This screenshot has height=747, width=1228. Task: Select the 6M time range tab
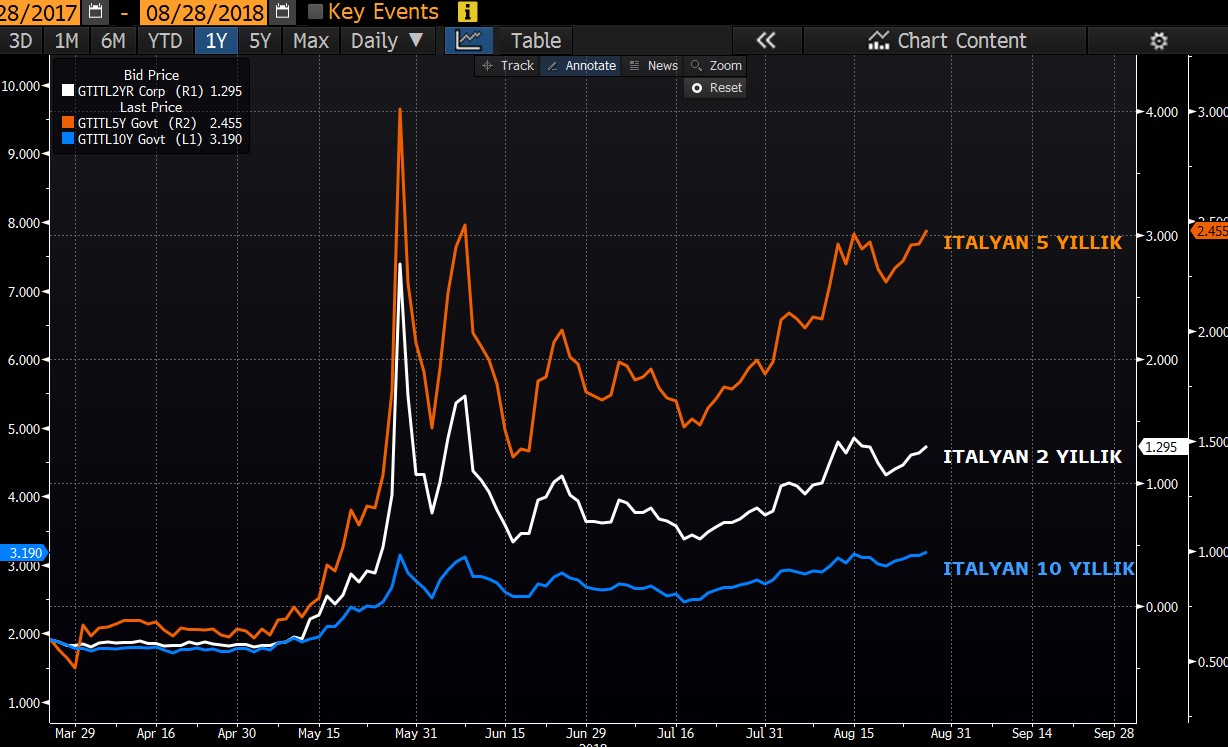pyautogui.click(x=113, y=41)
